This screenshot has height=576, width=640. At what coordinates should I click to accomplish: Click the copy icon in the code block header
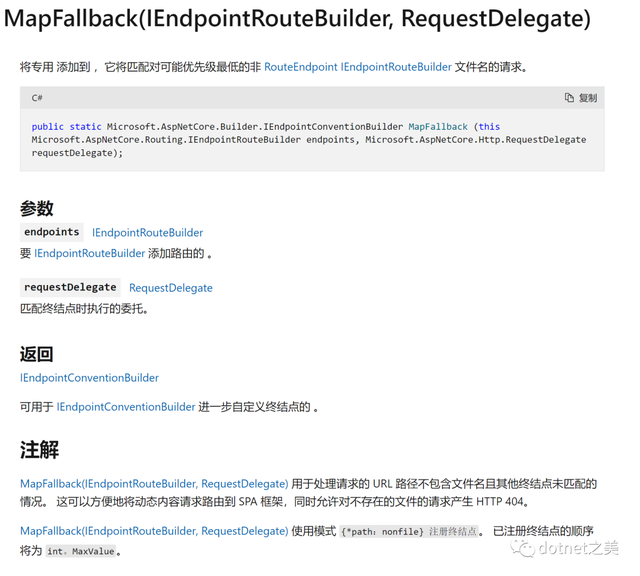tap(569, 98)
